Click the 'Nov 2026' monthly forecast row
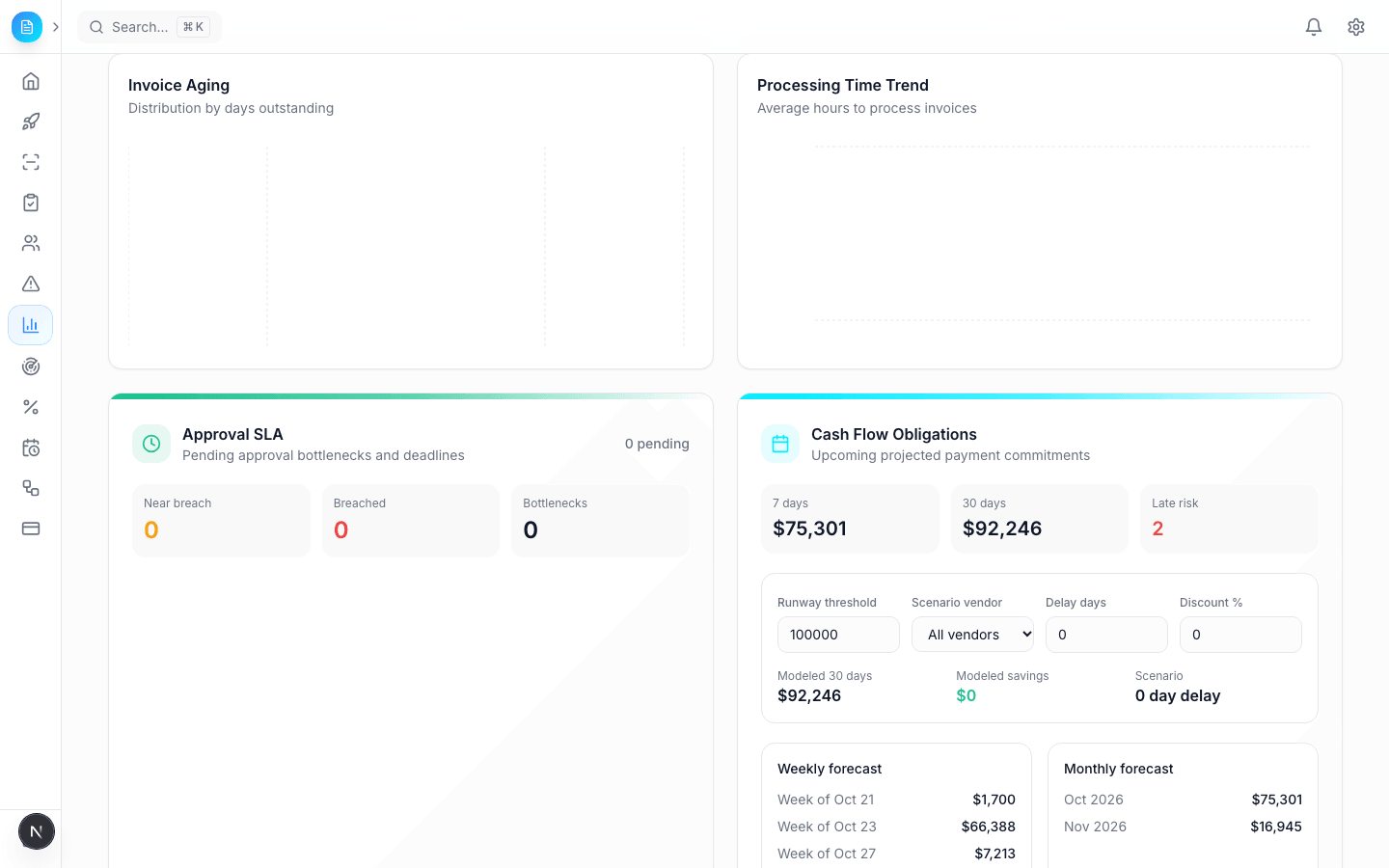The height and width of the screenshot is (868, 1389). point(1183,827)
